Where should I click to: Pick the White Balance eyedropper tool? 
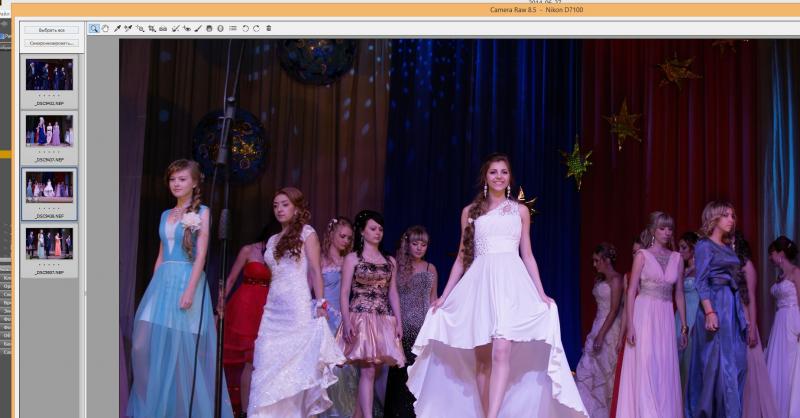[117, 29]
